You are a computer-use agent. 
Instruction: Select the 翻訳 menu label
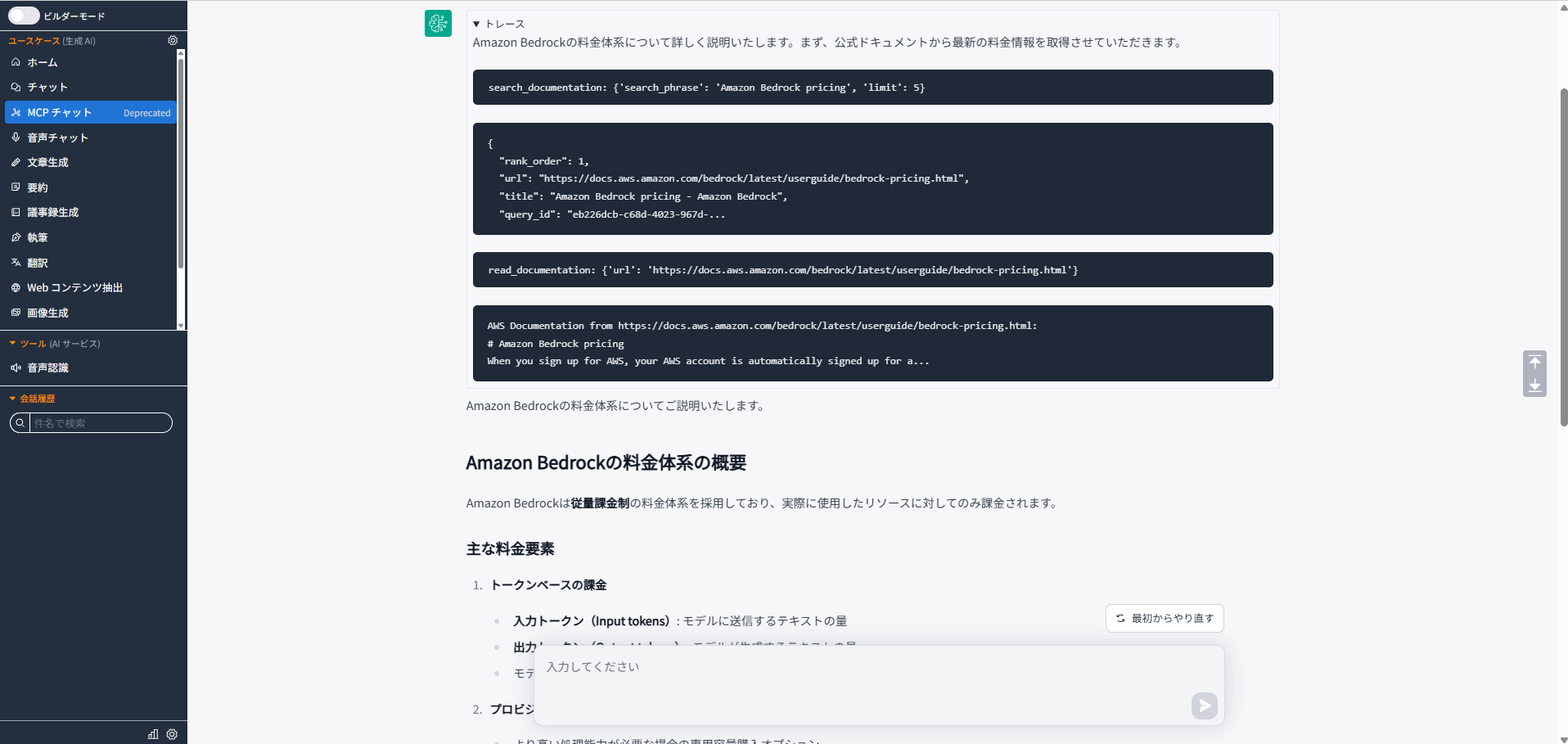(x=38, y=263)
